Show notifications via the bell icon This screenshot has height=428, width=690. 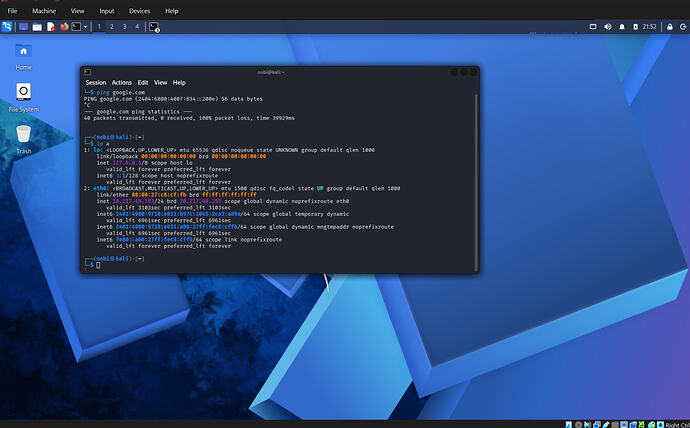coord(622,27)
